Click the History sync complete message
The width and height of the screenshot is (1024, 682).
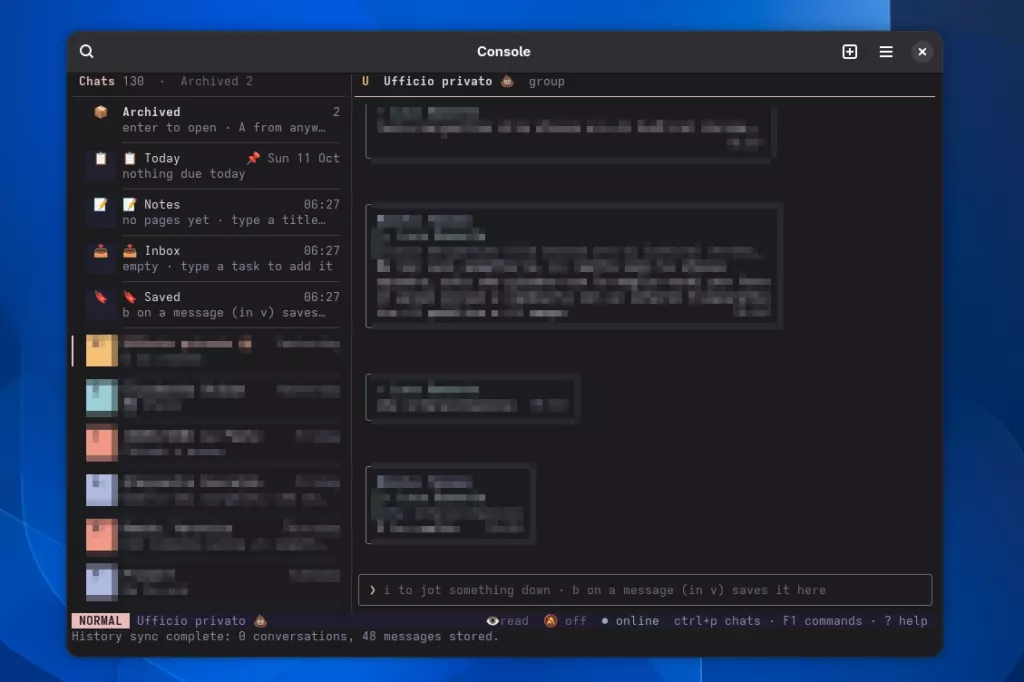[x=285, y=636]
